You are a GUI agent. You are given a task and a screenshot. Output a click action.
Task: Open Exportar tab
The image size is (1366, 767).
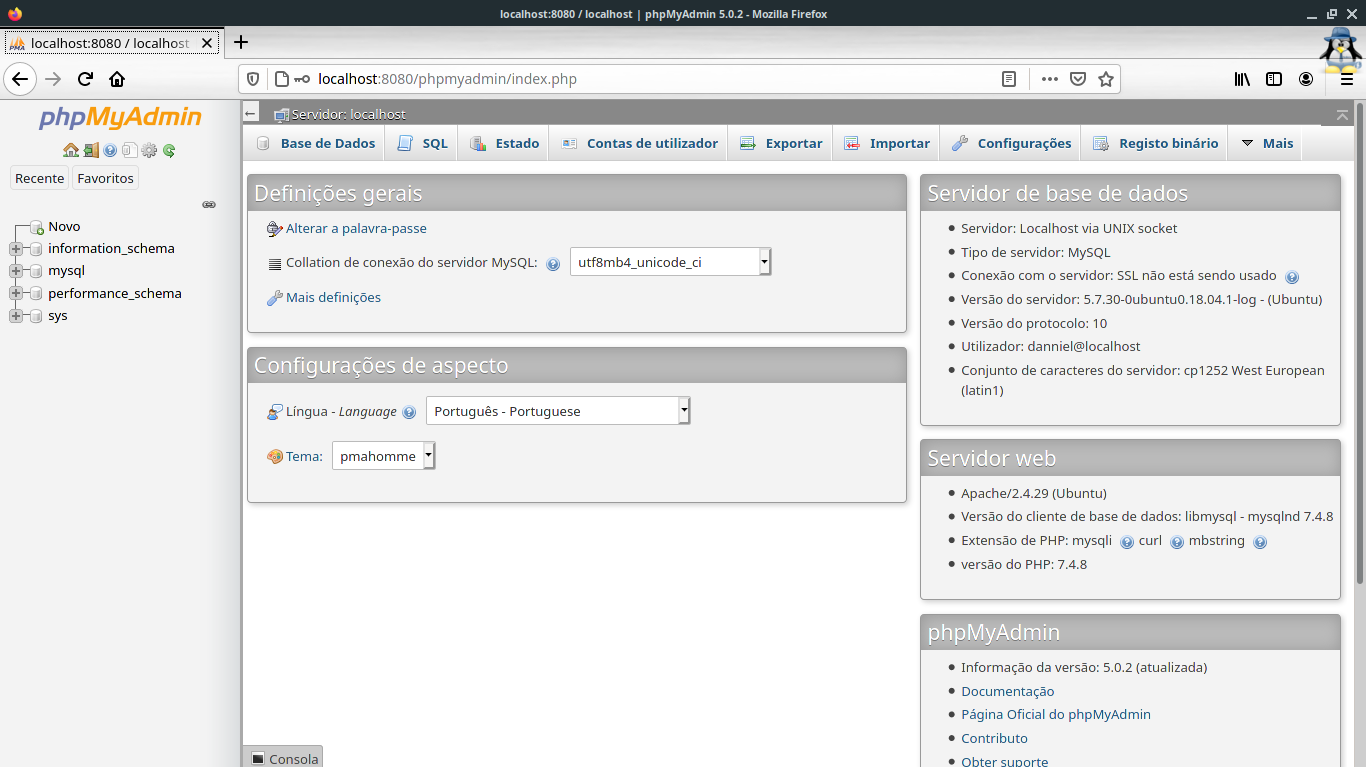click(x=780, y=143)
